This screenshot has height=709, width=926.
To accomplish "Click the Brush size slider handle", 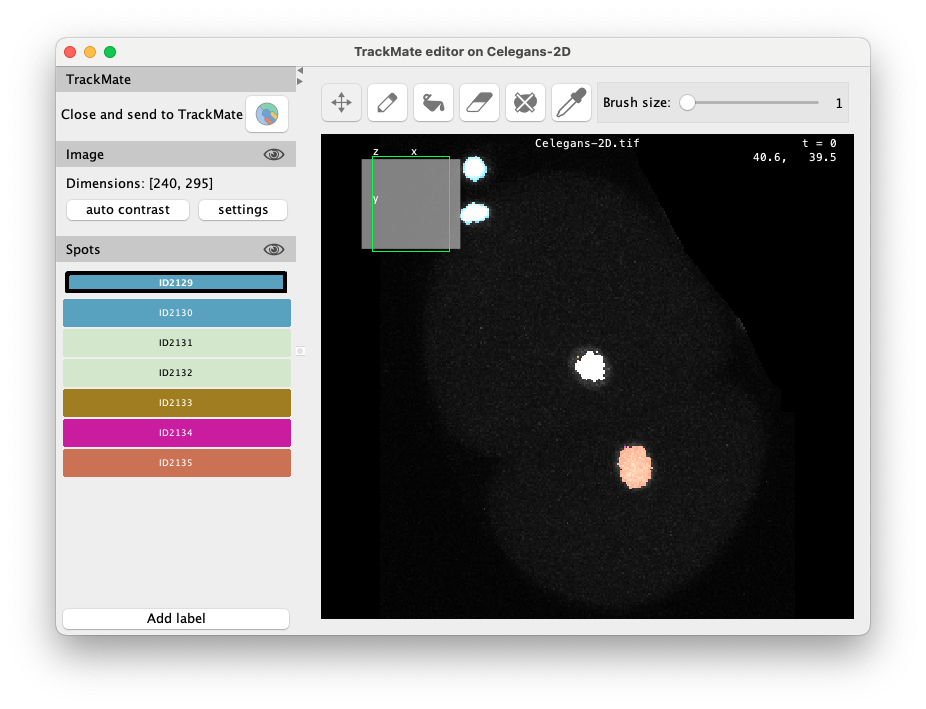I will tap(687, 103).
